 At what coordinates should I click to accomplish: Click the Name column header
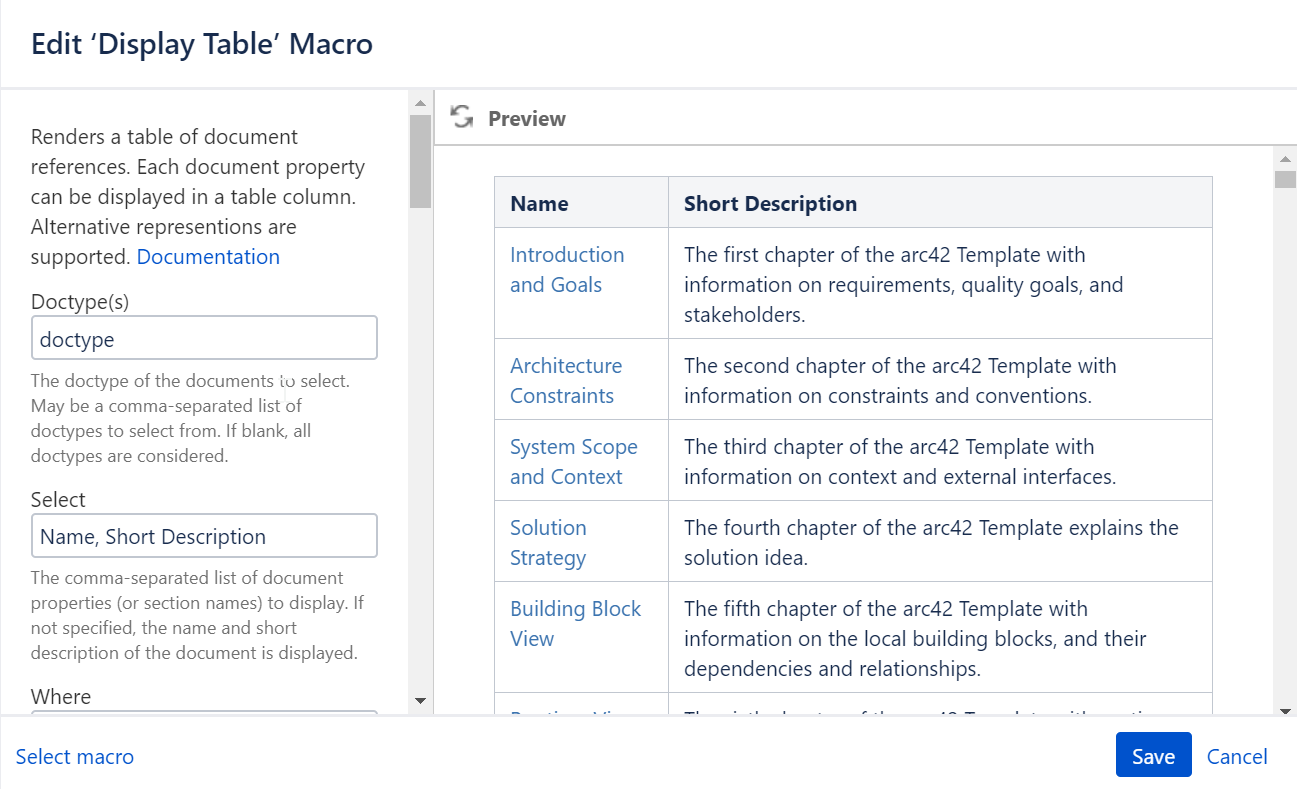[x=539, y=203]
